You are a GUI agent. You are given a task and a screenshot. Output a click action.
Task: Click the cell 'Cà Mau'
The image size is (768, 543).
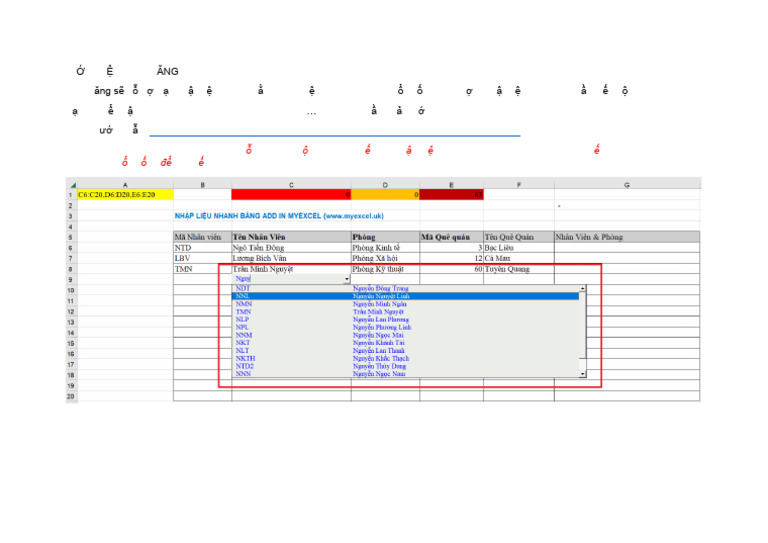coord(519,259)
